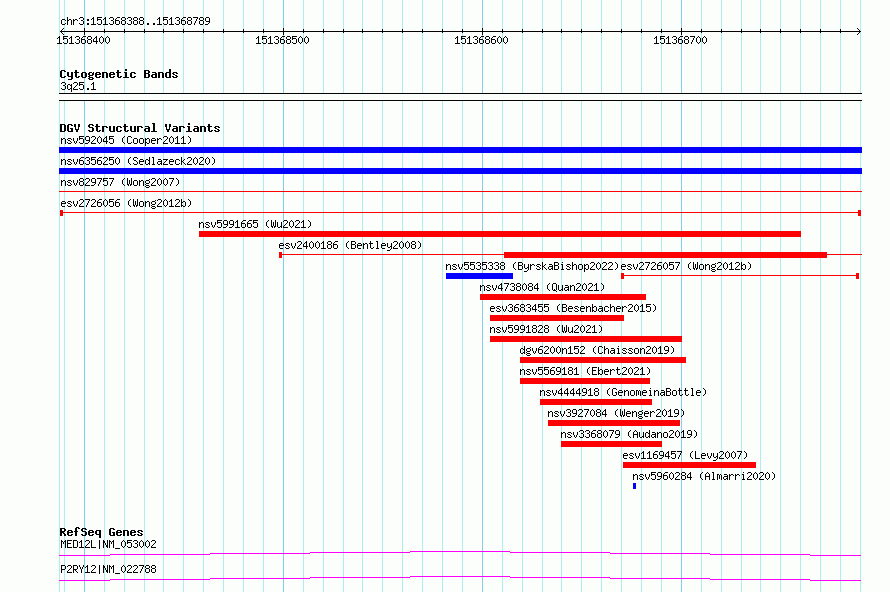Open the nsv4738084 (Quan2021) label

coord(542,287)
